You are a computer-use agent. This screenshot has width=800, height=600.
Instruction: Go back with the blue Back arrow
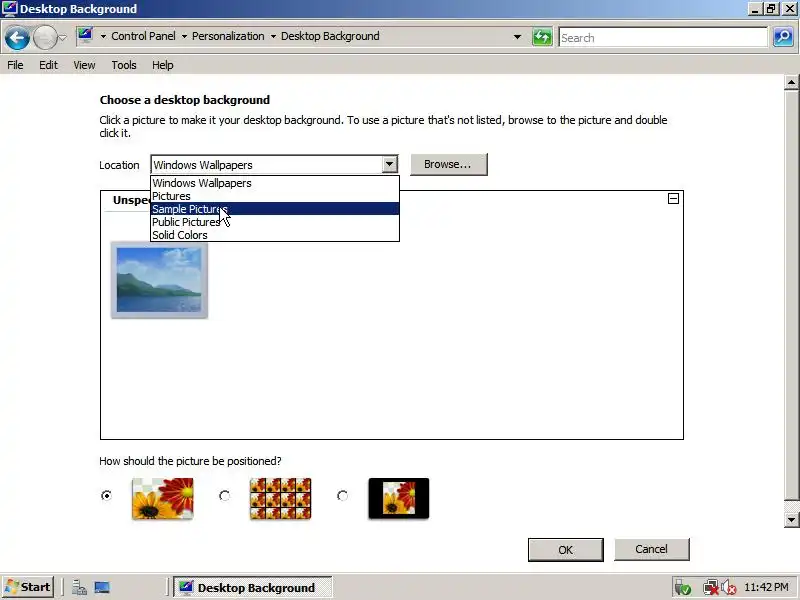point(17,38)
